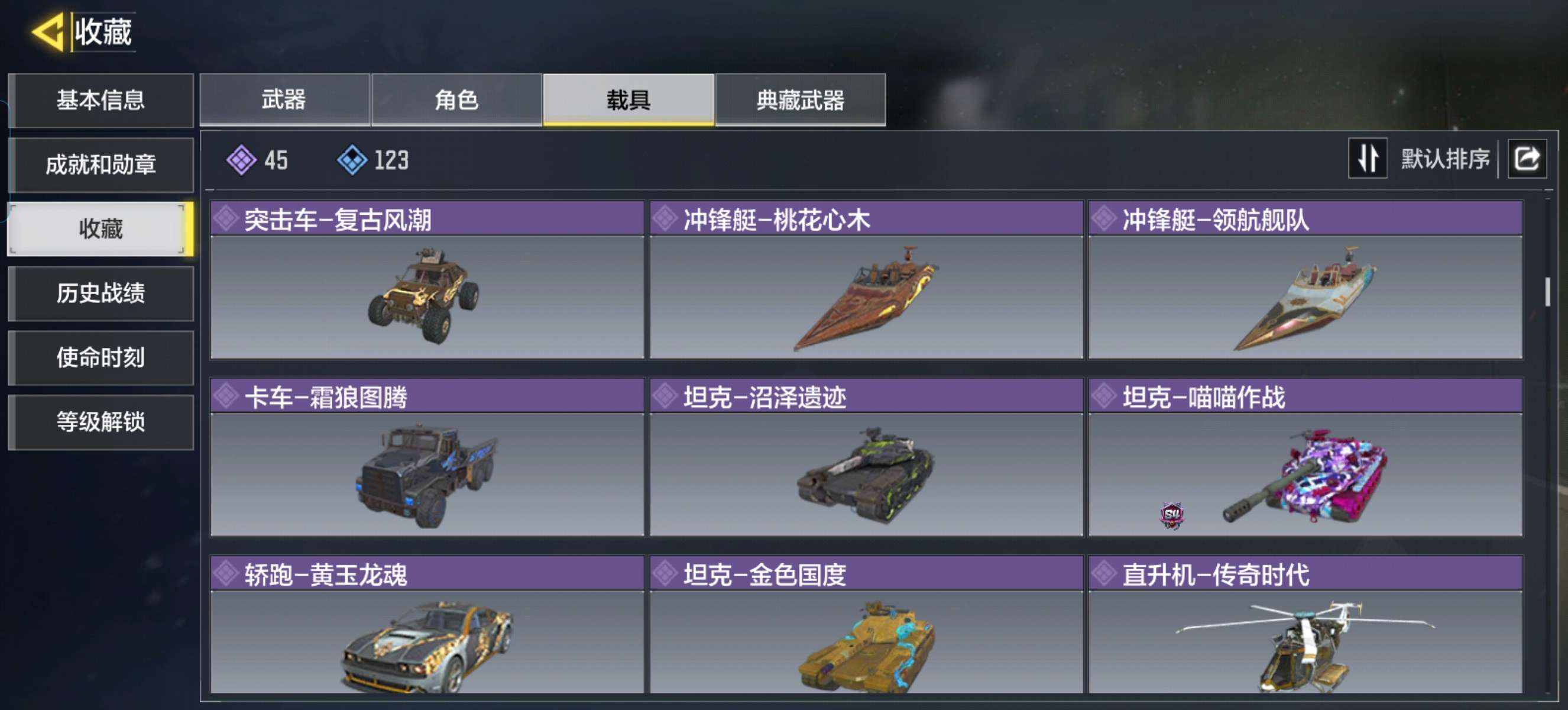The width and height of the screenshot is (1568, 710).
Task: Select the 轿跑-黄玉龙魂 car thumbnail
Action: tap(427, 642)
